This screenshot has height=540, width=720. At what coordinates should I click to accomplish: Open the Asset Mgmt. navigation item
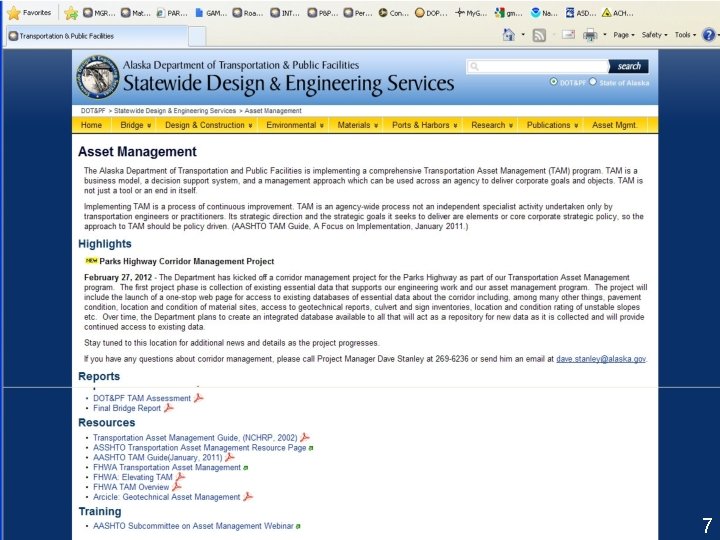[x=614, y=125]
